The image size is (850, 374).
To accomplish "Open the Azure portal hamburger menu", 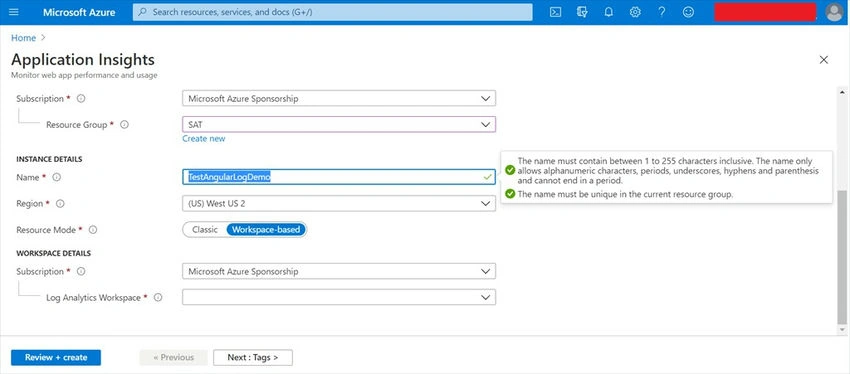I will click(x=15, y=12).
